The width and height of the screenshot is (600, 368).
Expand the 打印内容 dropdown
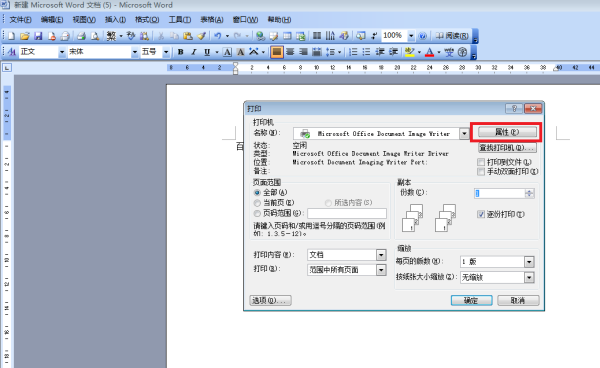(x=381, y=255)
